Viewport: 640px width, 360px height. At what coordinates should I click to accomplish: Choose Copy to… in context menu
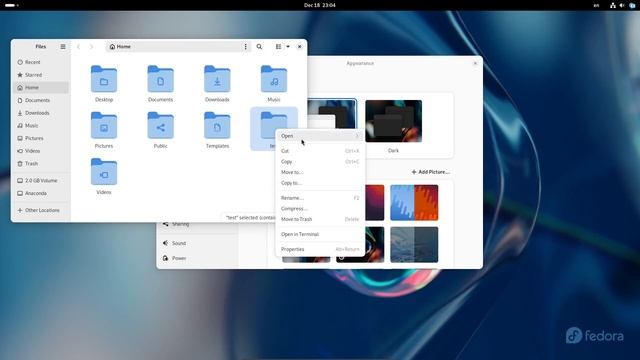[320, 183]
